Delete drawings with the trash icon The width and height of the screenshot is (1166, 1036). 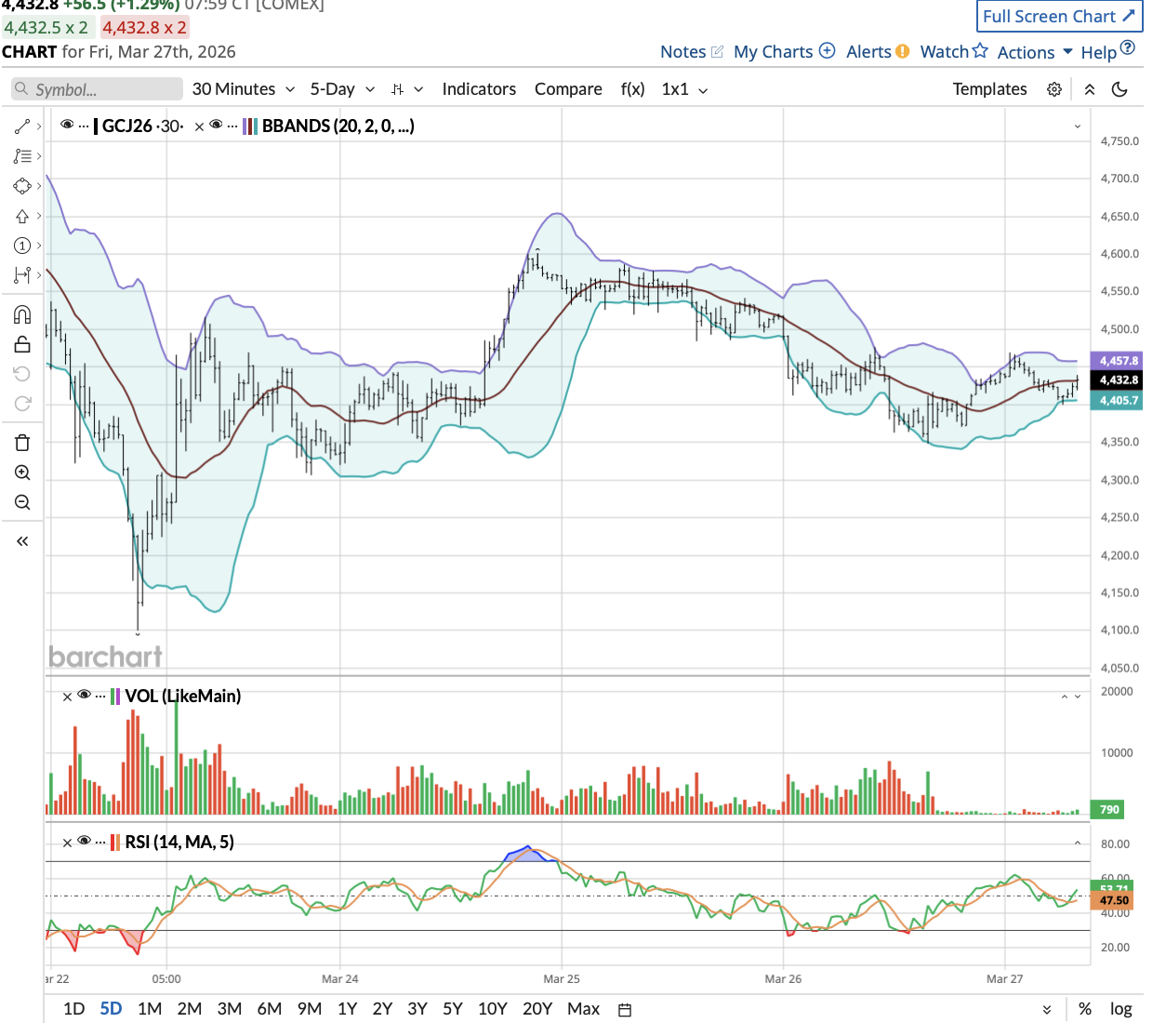click(22, 443)
